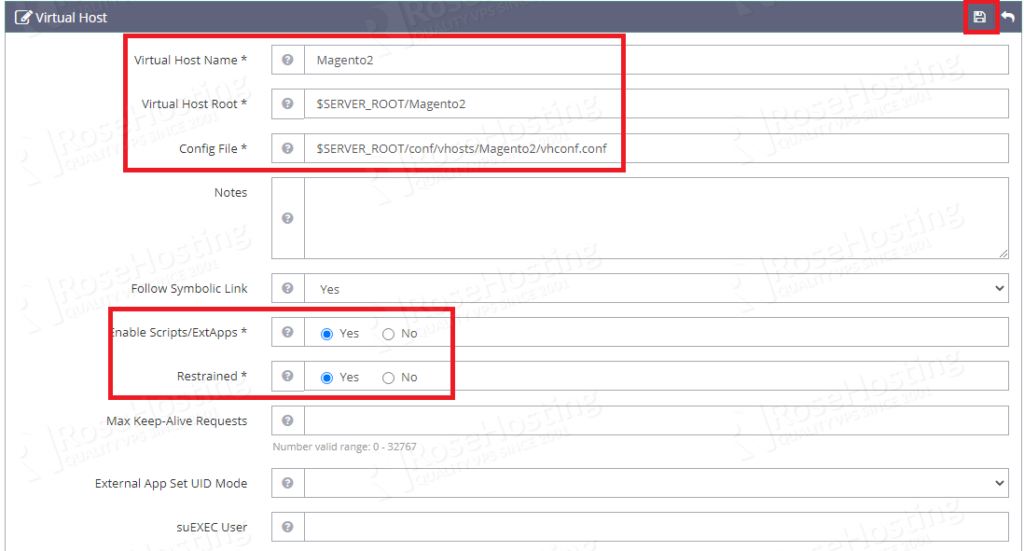
Task: Click help icon next to Virtual Host Root
Action: (x=288, y=104)
